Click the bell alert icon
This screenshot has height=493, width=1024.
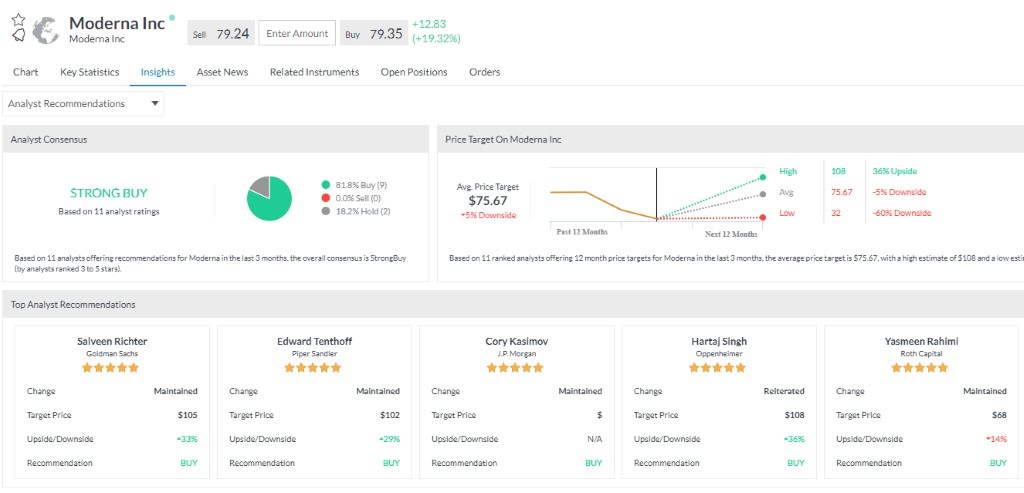[x=19, y=35]
